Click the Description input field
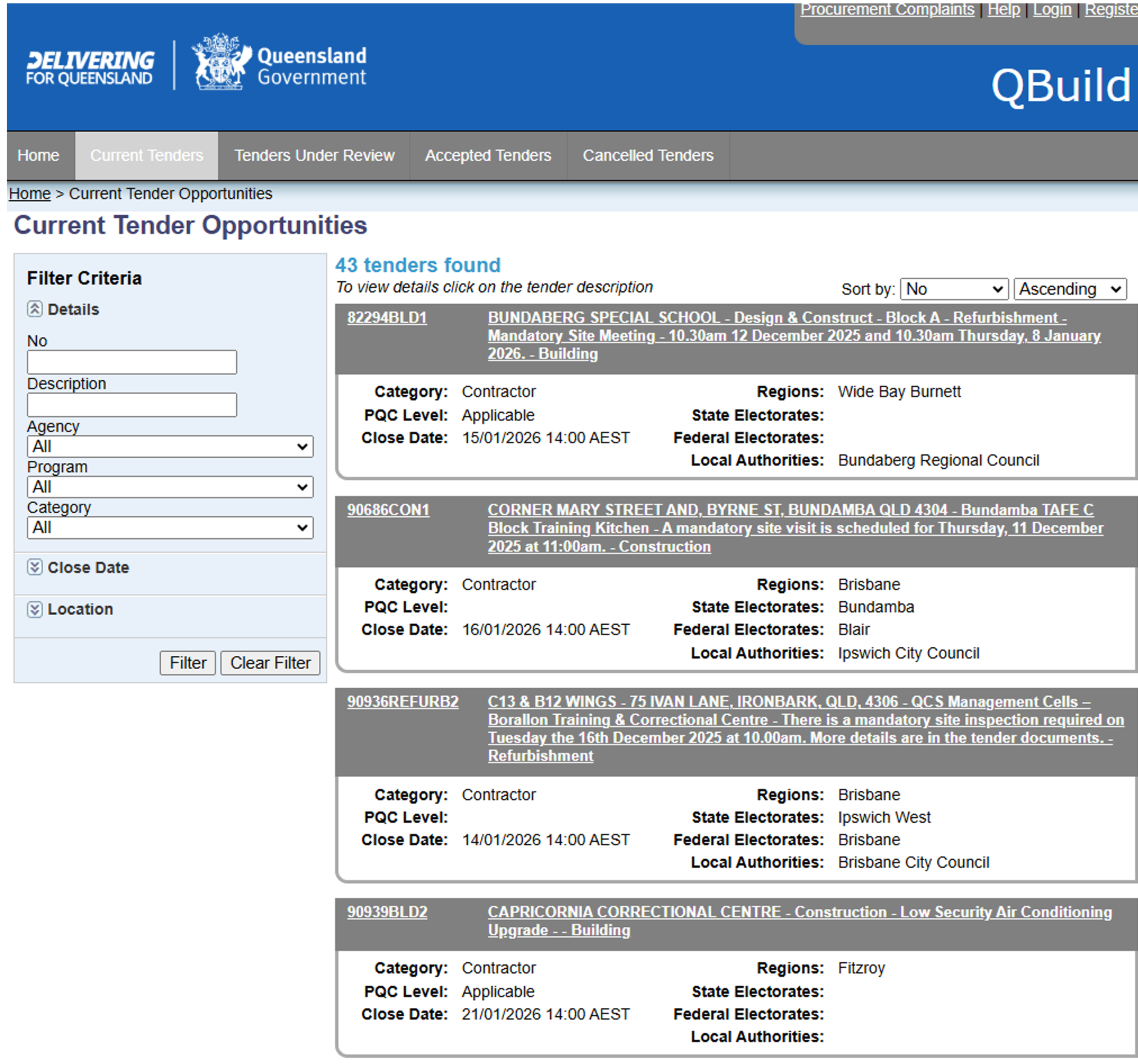The image size is (1138, 1064). coord(132,405)
